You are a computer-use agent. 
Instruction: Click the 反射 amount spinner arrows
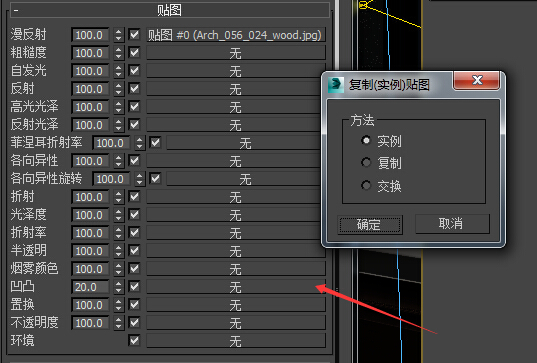point(118,89)
